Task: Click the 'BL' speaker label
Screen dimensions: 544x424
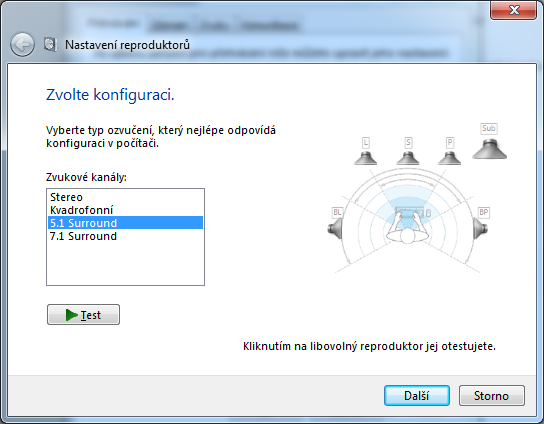Action: point(337,212)
